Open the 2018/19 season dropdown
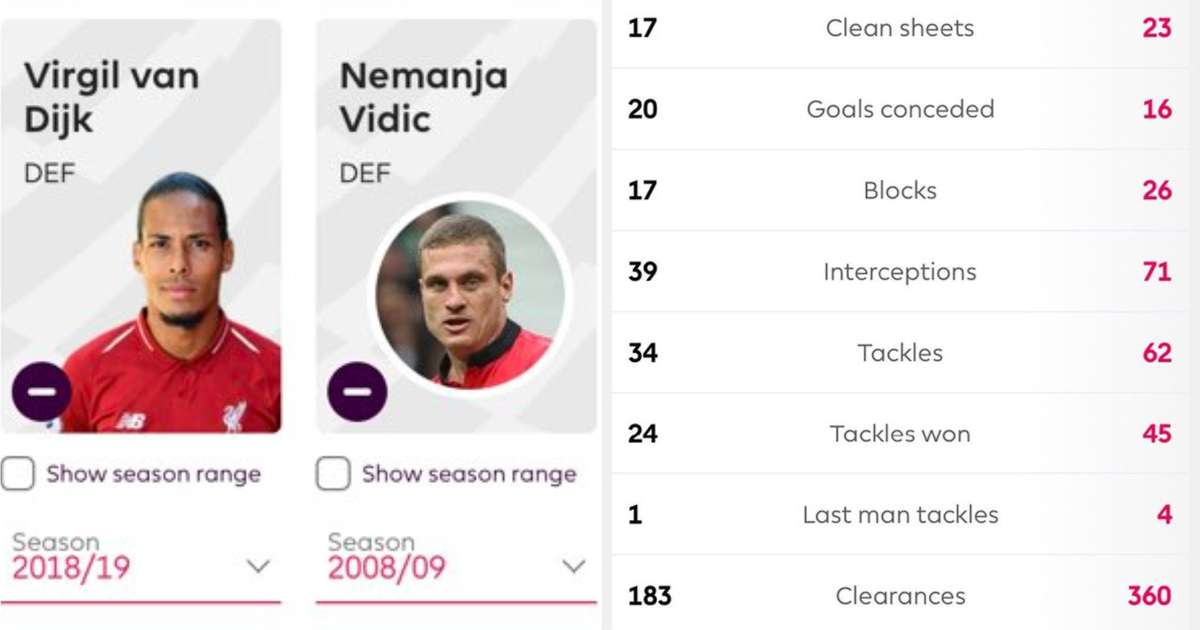Image resolution: width=1200 pixels, height=630 pixels. coord(257,567)
